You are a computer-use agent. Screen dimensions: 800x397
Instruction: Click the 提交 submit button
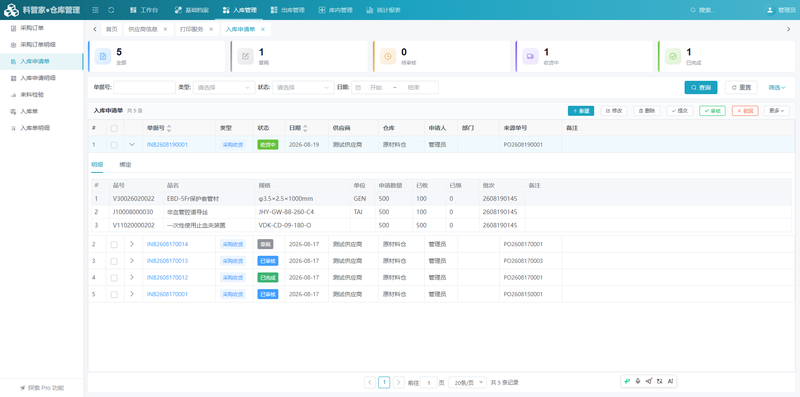(x=680, y=111)
